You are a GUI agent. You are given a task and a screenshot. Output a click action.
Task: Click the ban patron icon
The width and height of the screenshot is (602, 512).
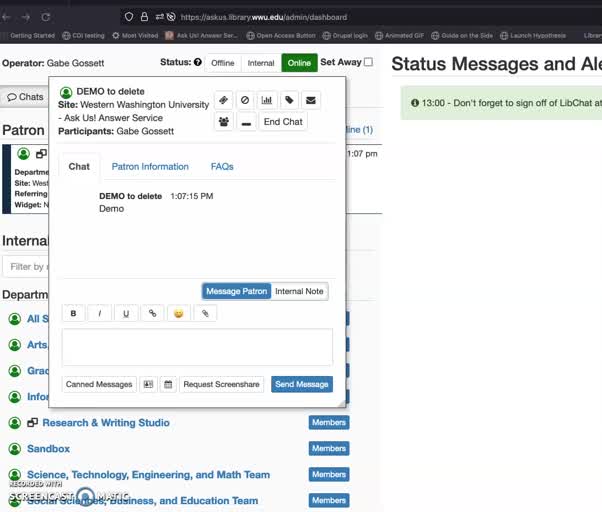(245, 100)
